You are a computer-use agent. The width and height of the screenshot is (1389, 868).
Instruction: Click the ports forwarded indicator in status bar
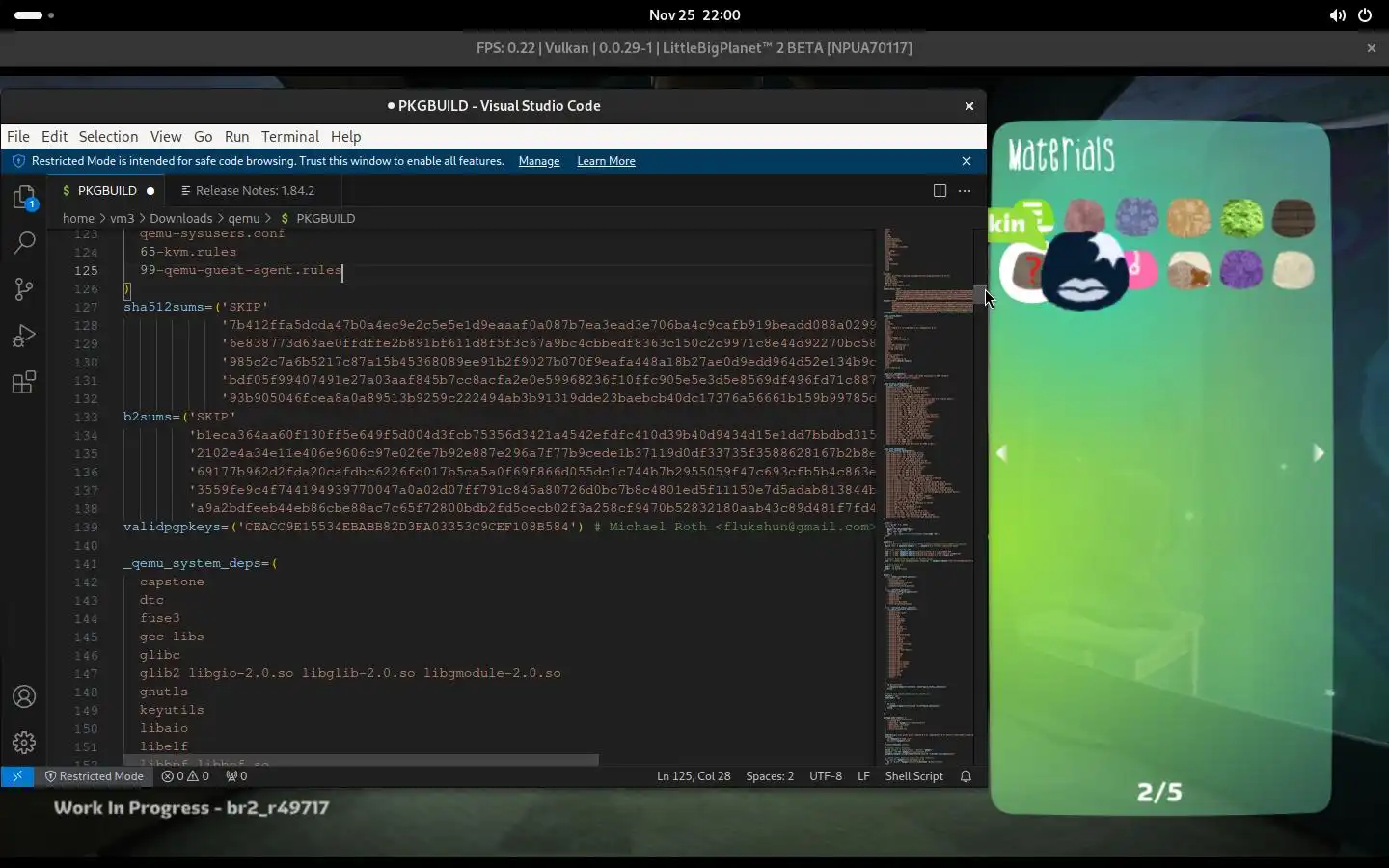(x=236, y=776)
